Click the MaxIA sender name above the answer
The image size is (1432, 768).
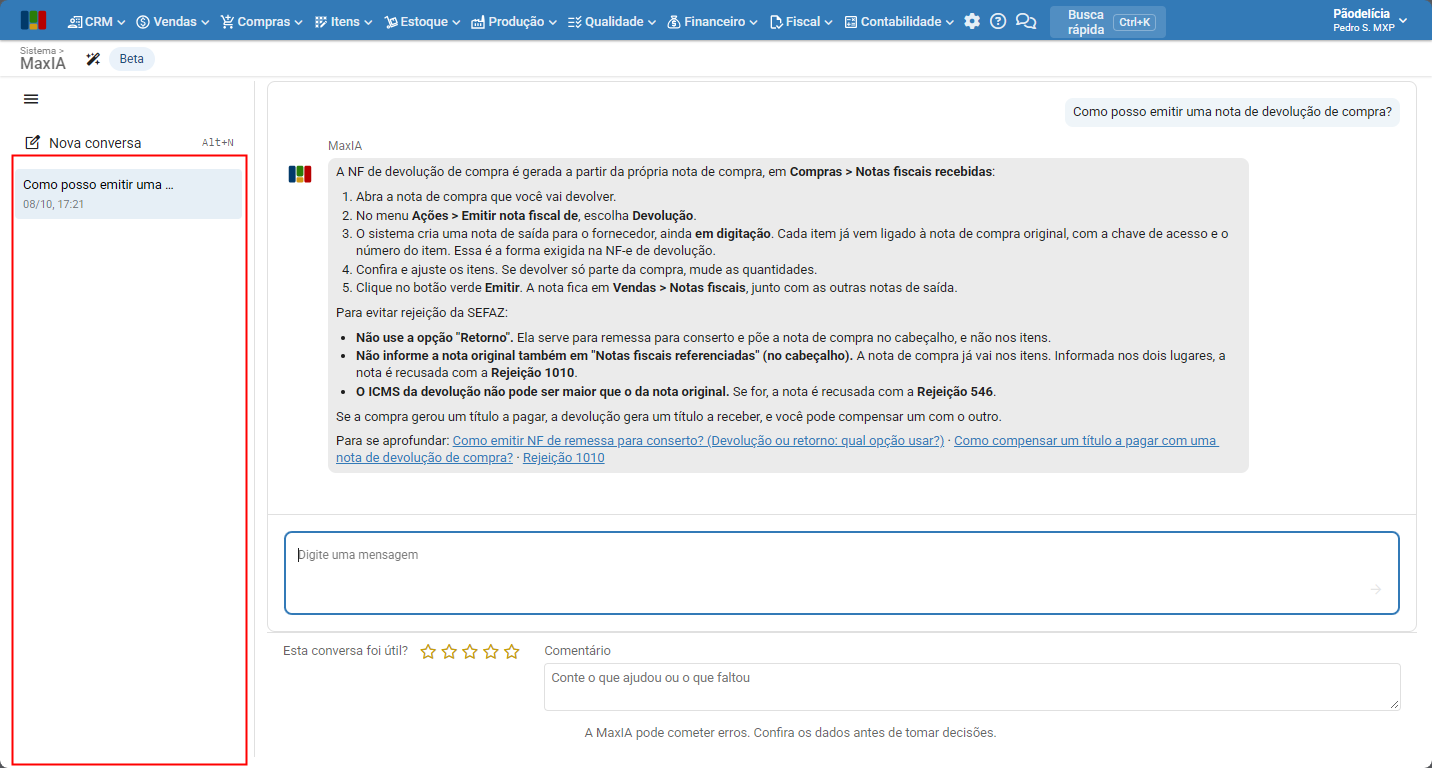[x=345, y=146]
